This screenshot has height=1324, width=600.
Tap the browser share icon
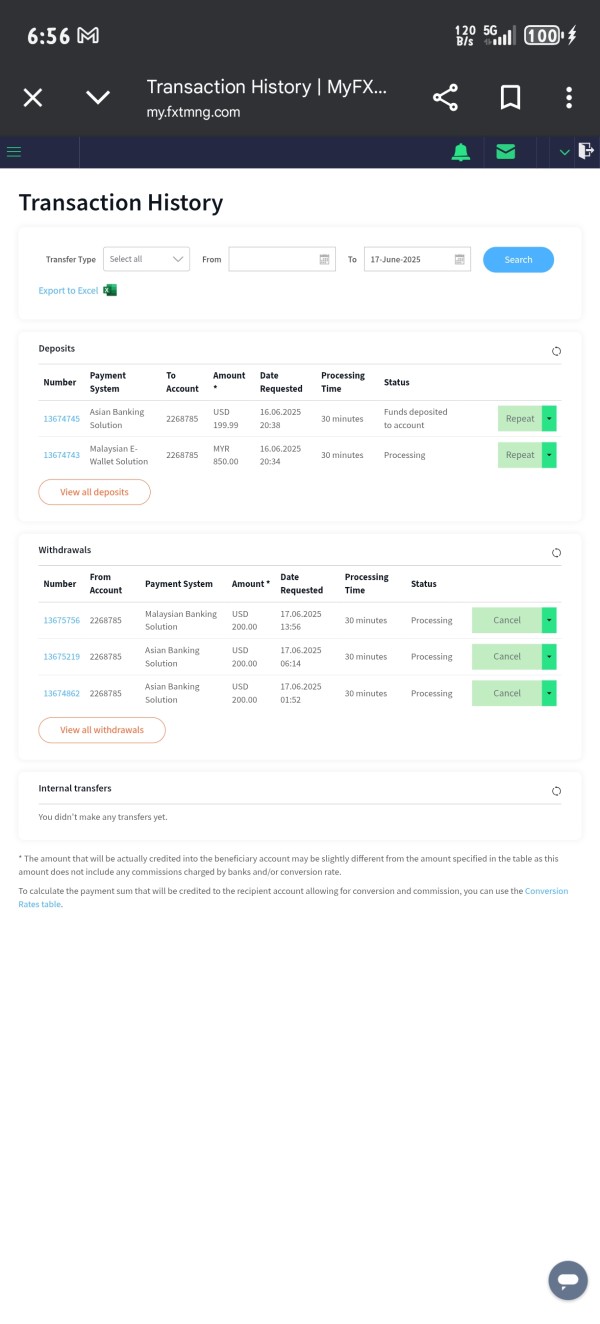[x=445, y=97]
